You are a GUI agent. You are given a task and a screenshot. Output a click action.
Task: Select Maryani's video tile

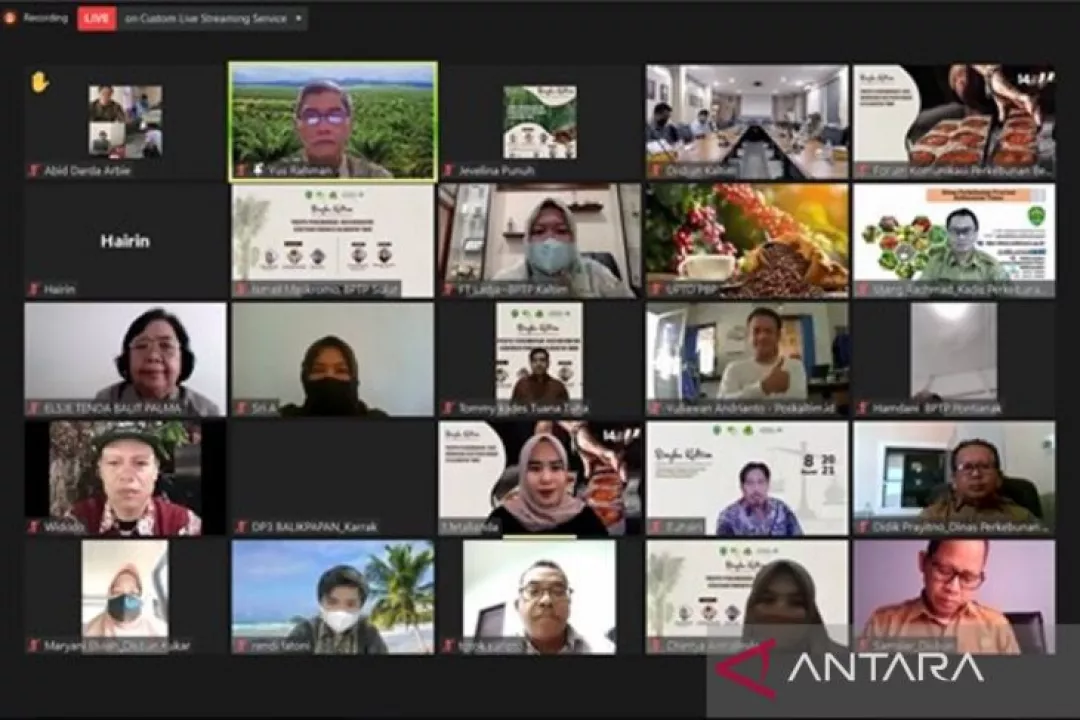click(x=125, y=597)
